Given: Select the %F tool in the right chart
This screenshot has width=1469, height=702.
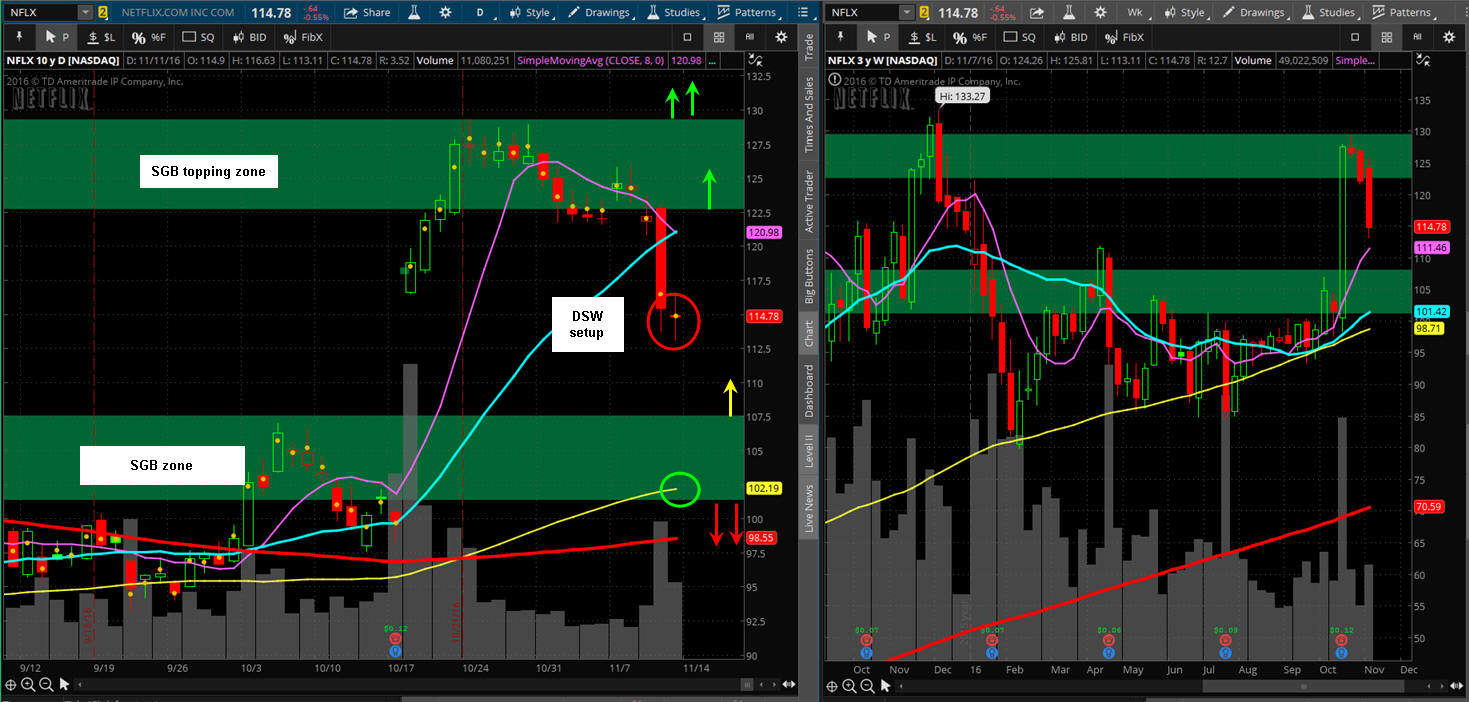Looking at the screenshot, I should [972, 37].
